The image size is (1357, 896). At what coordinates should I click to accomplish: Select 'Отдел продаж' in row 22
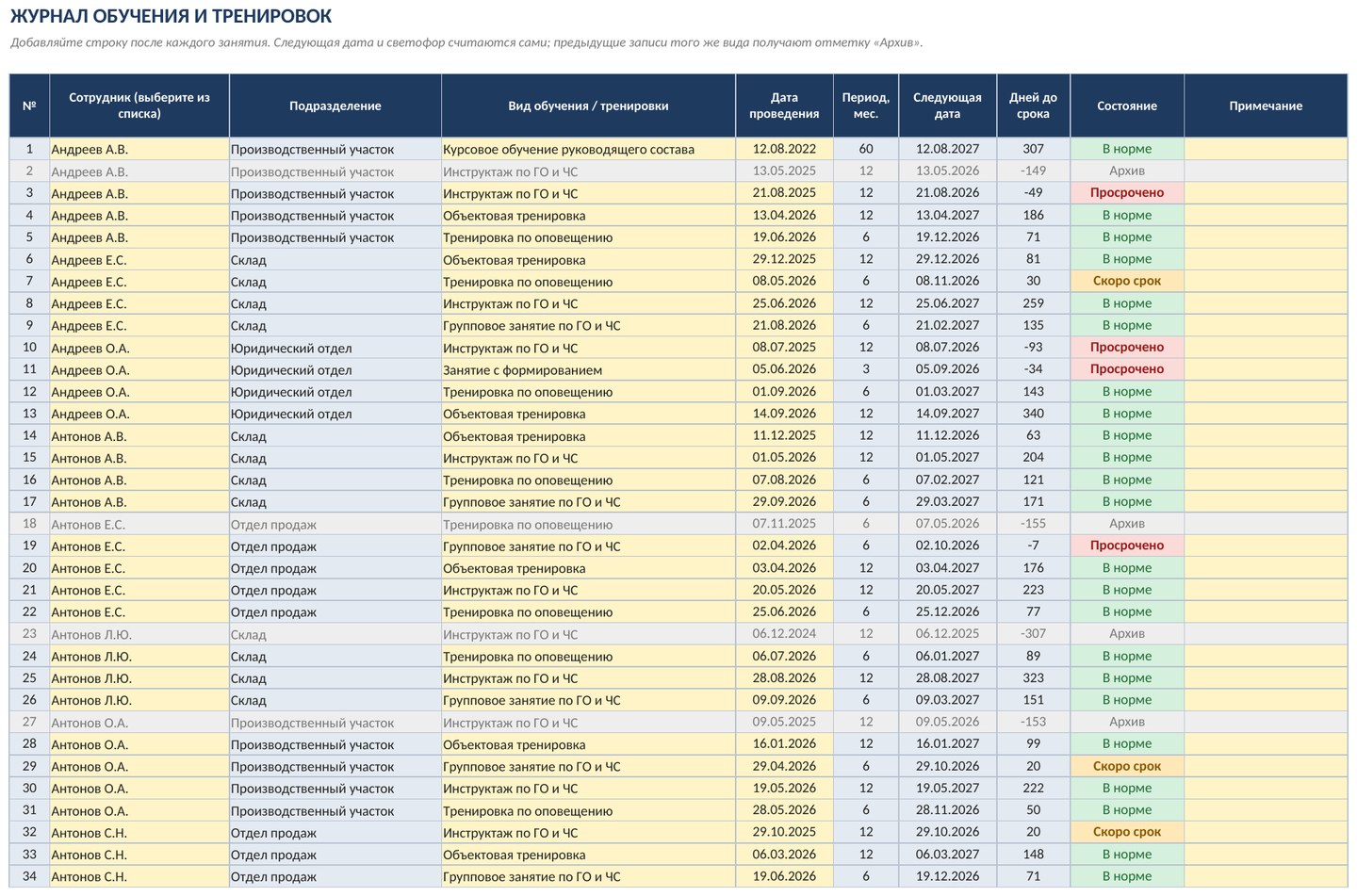pos(335,611)
